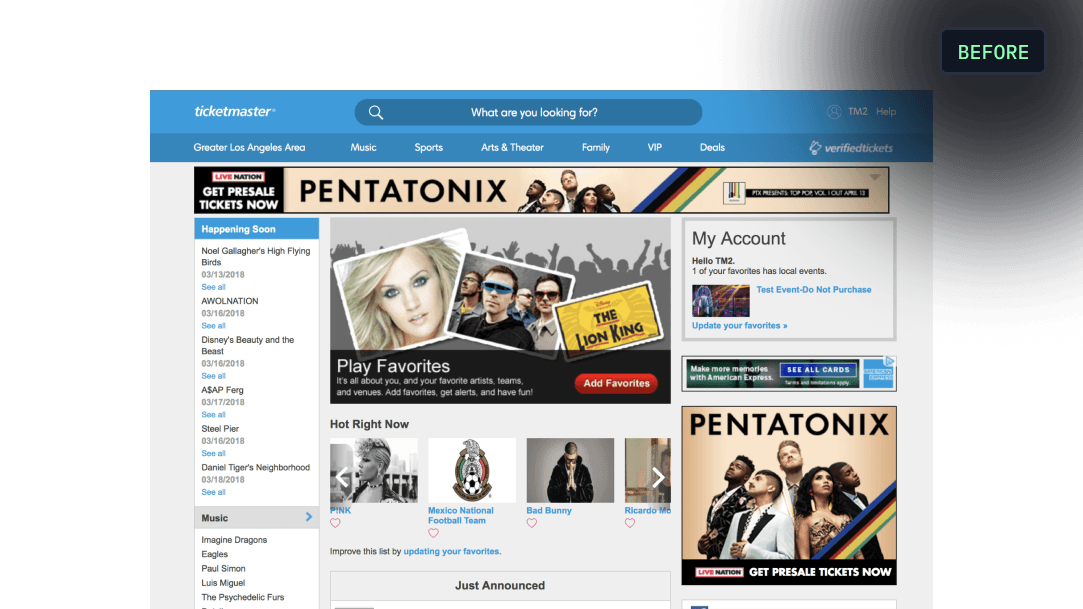Click the Test Event thumbnail image
1083x609 pixels.
pyautogui.click(x=720, y=300)
